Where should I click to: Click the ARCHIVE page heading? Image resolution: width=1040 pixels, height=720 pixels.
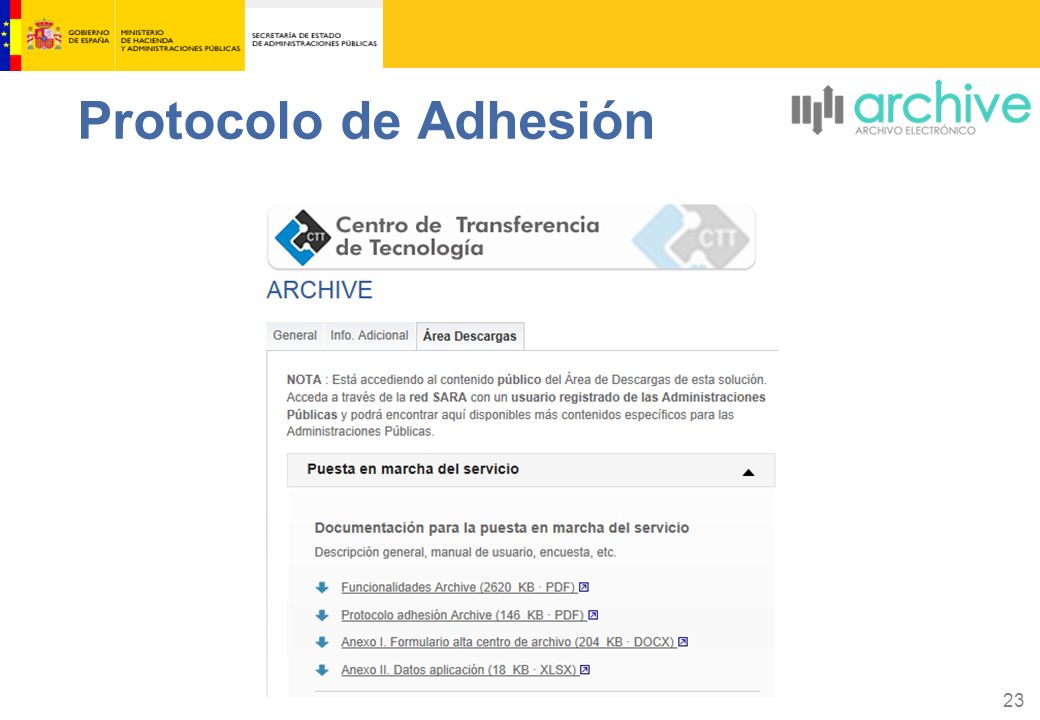click(320, 290)
